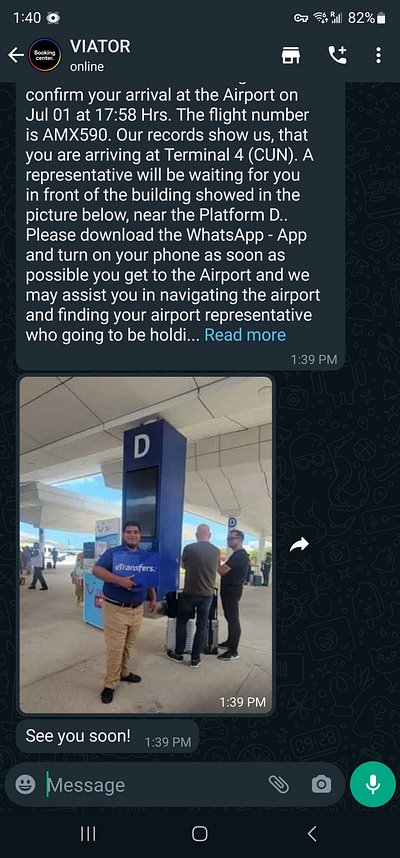Image resolution: width=400 pixels, height=858 pixels.
Task: Tap the back arrow to leave chat
Action: coord(16,55)
